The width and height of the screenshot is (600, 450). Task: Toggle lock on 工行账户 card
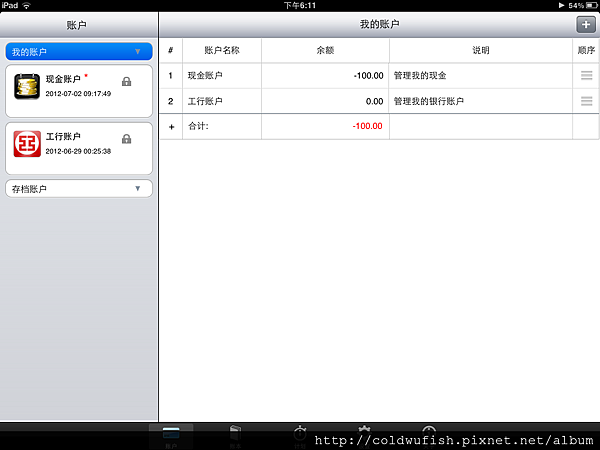coord(126,139)
